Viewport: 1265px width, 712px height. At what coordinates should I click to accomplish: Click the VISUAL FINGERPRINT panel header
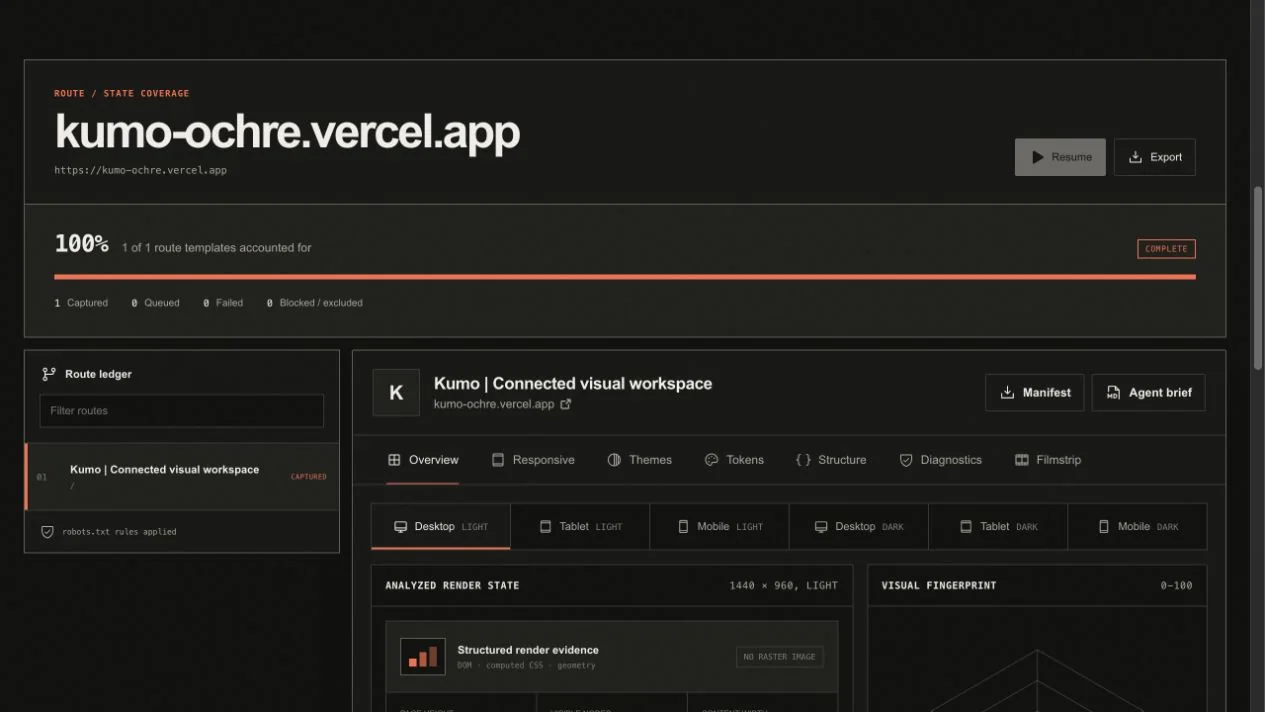1037,585
